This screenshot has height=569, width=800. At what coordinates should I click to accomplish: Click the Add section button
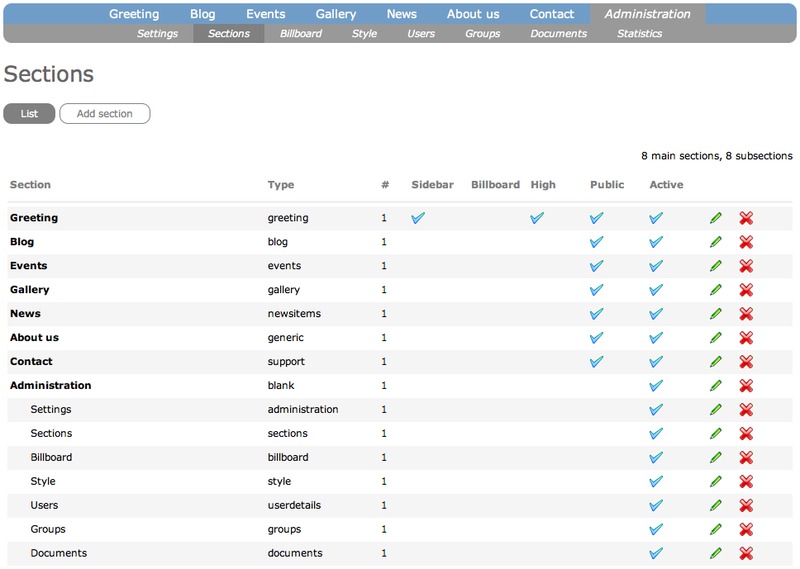click(105, 114)
